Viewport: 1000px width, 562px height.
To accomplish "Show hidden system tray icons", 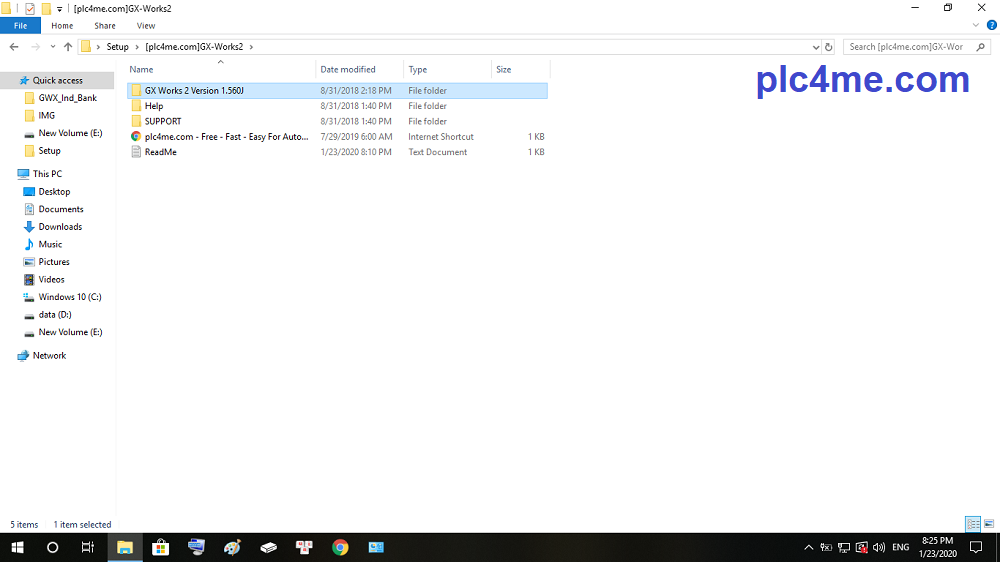I will 809,547.
